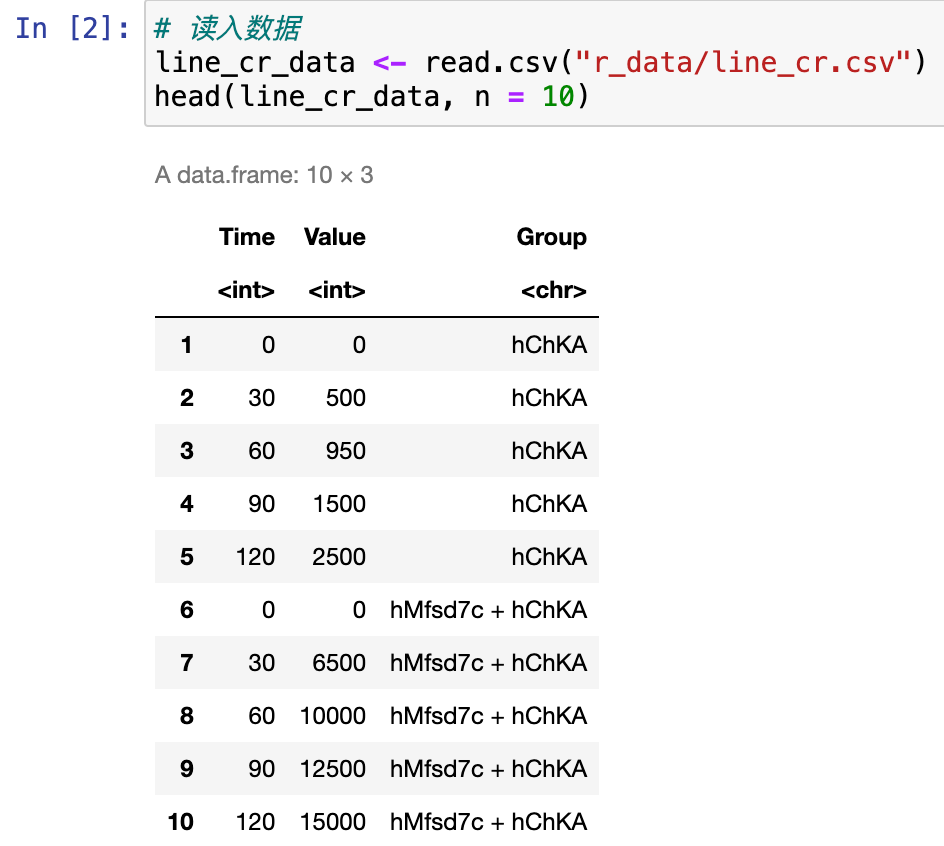944x846 pixels.
Task: Click the '<int>' type label under Value
Action: [x=337, y=290]
